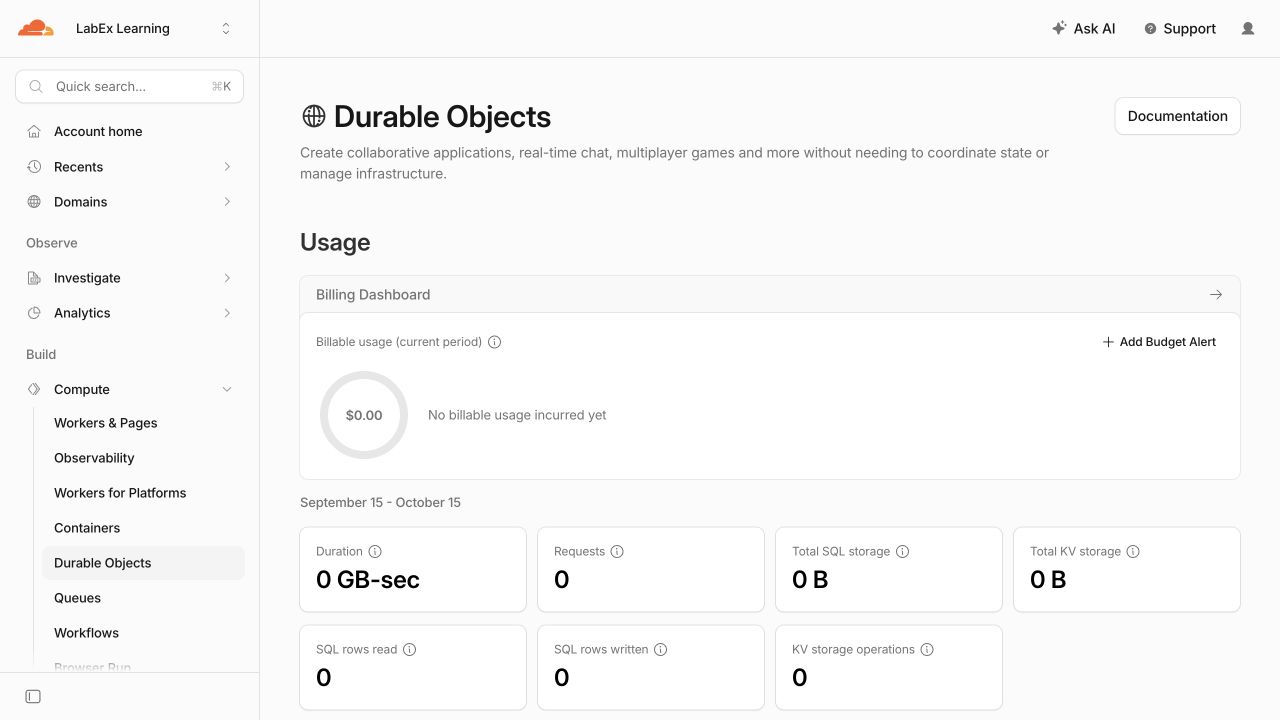
Task: Toggle the sidebar collapse icon
Action: pyautogui.click(x=33, y=696)
